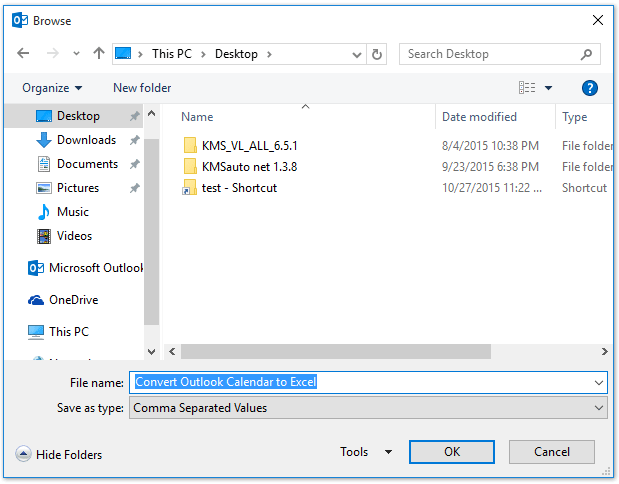Click the Hide Folders button

[x=58, y=454]
